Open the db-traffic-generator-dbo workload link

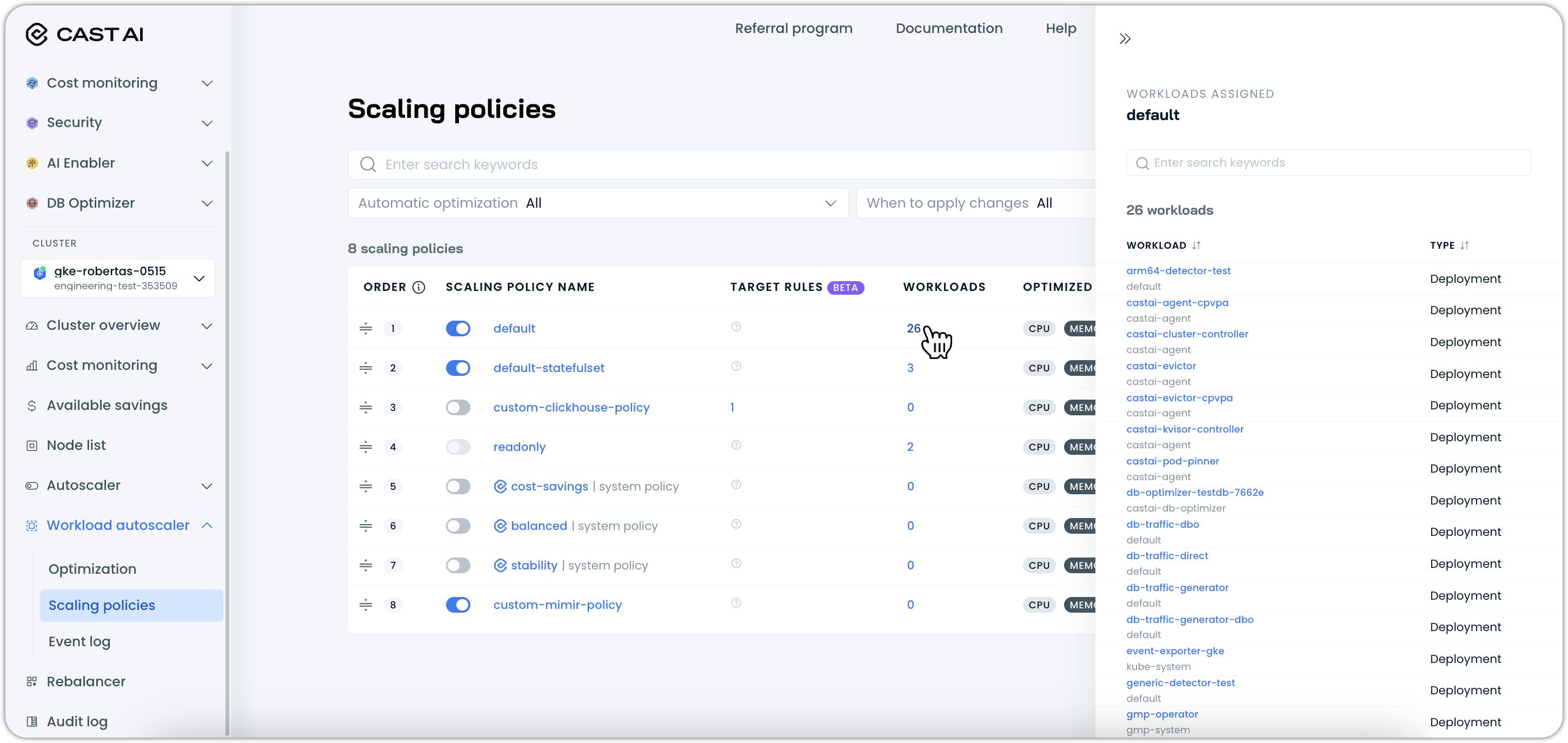1190,620
